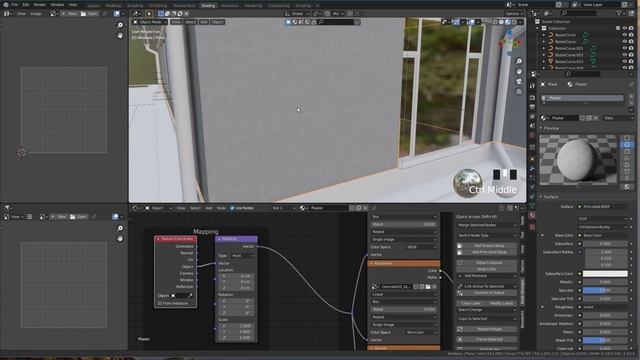
Task: Adjust the Sheen Tint slider
Action: click(x=605, y=340)
